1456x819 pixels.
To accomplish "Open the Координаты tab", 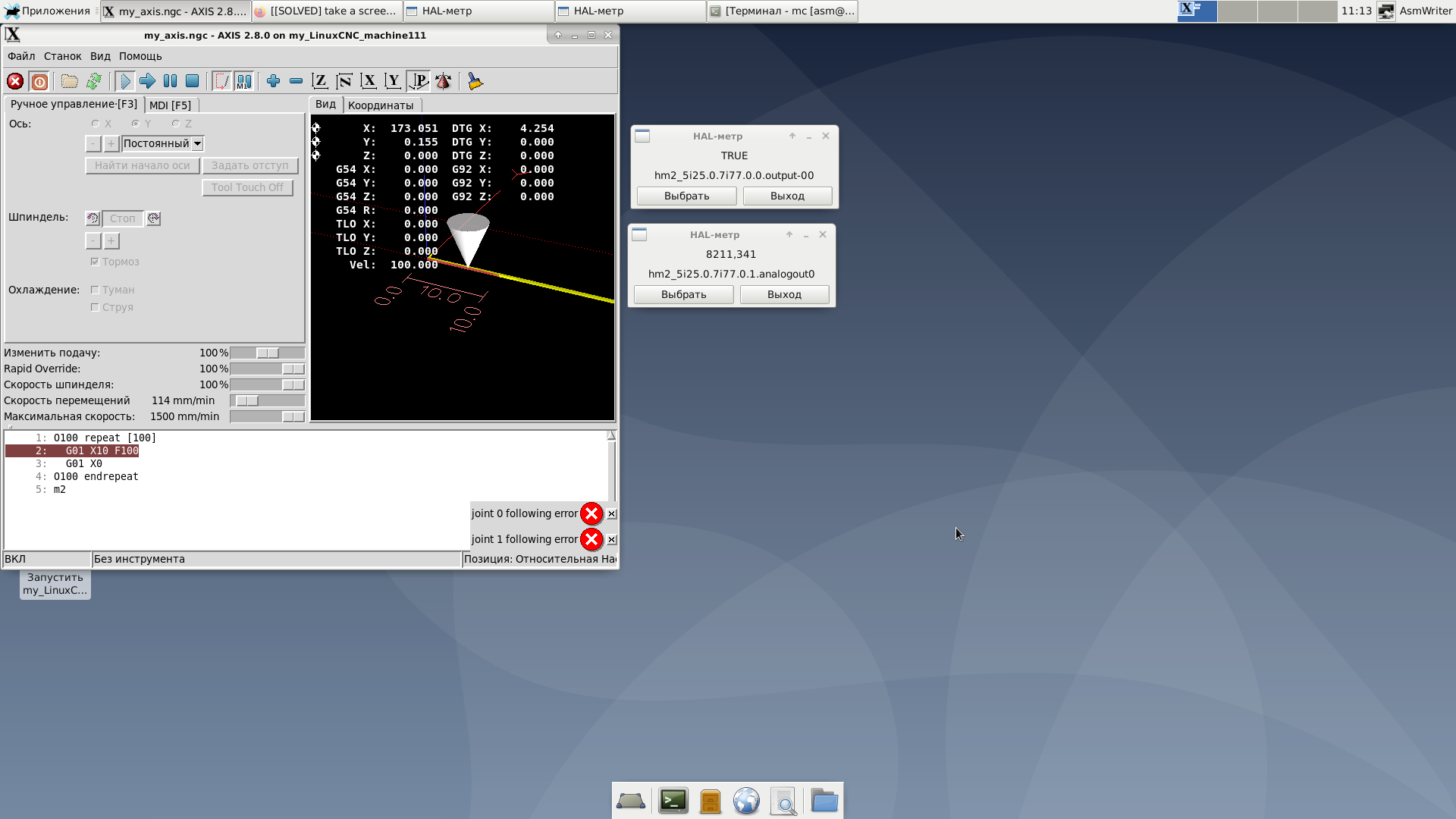I will tap(381, 105).
